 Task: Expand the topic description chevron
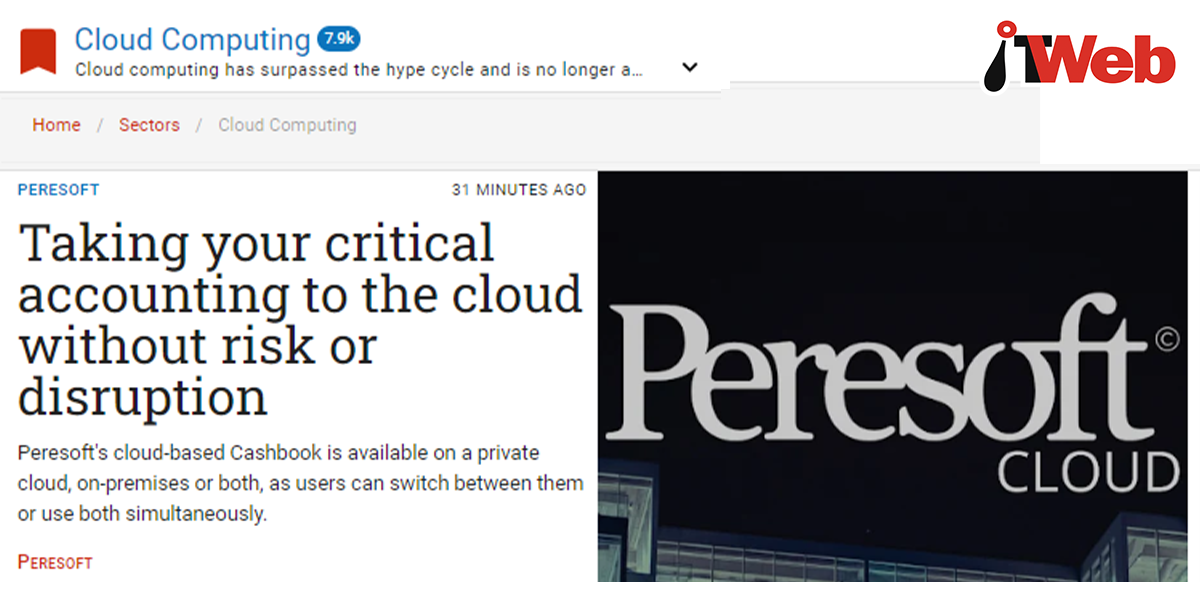689,68
